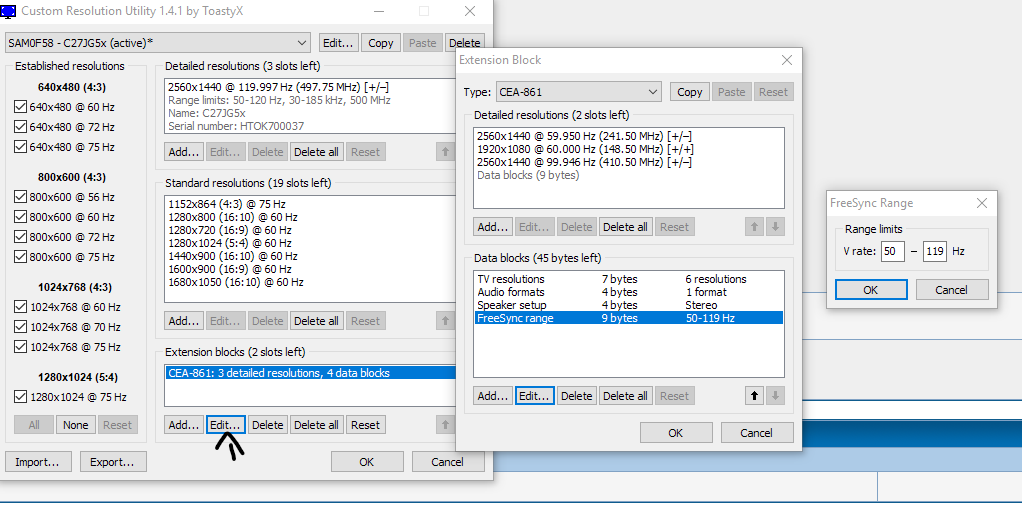Confirm FreeSync Range with OK

point(871,290)
